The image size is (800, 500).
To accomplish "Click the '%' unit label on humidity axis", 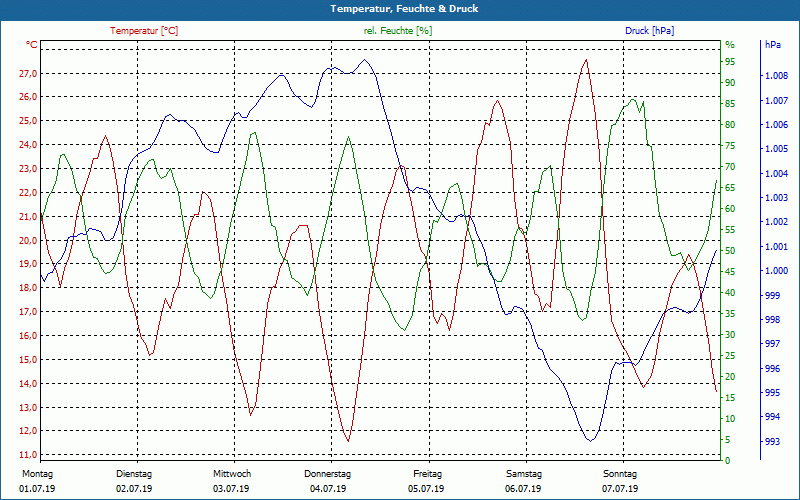I will [x=730, y=45].
